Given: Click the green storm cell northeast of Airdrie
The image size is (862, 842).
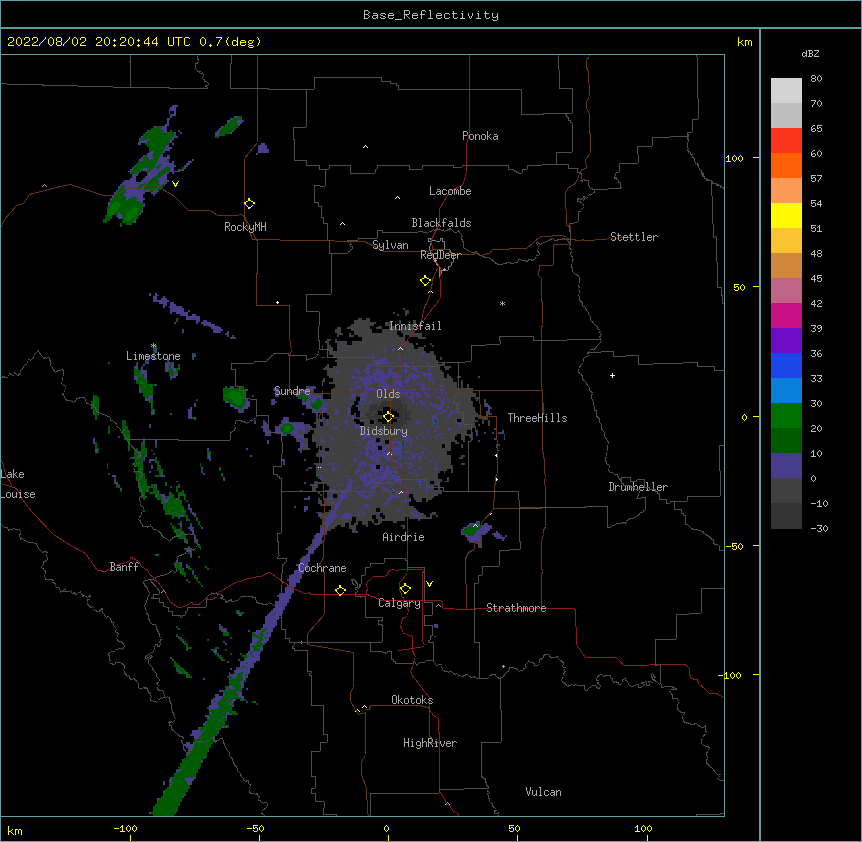Looking at the screenshot, I should click(473, 530).
